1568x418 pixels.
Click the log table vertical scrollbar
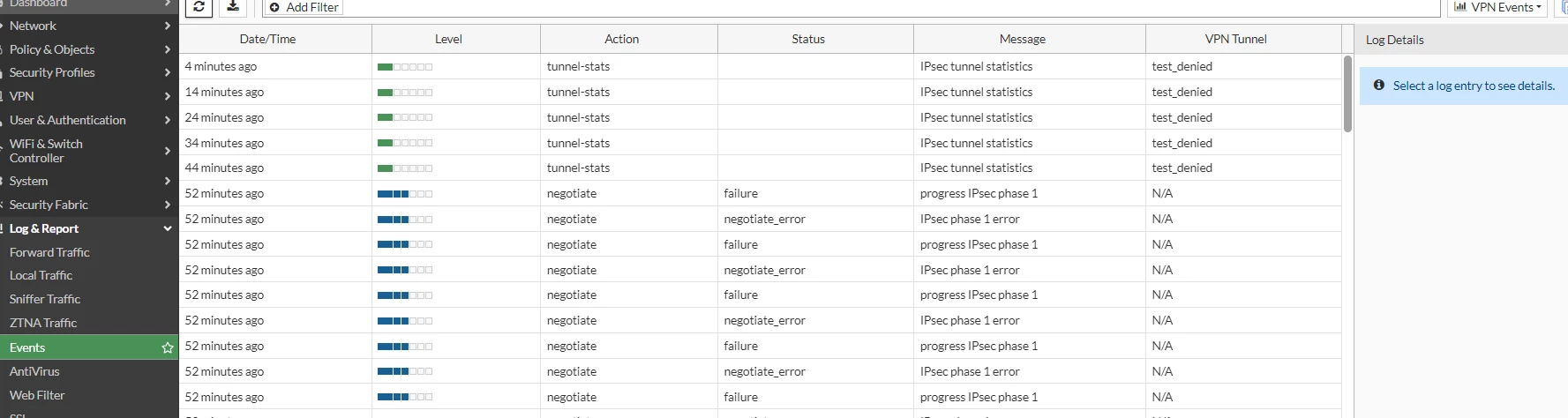[x=1347, y=93]
